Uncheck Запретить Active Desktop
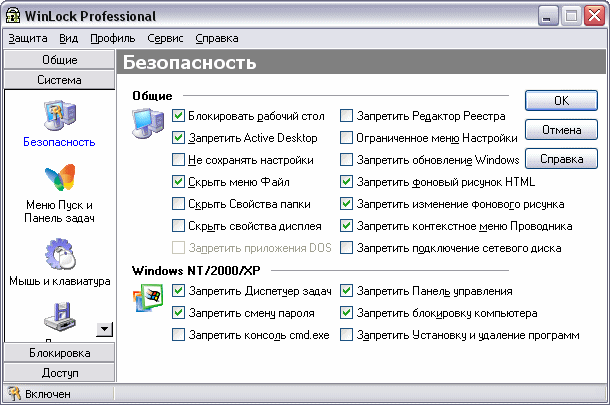Screen dimensions: 610x405 pos(178,138)
